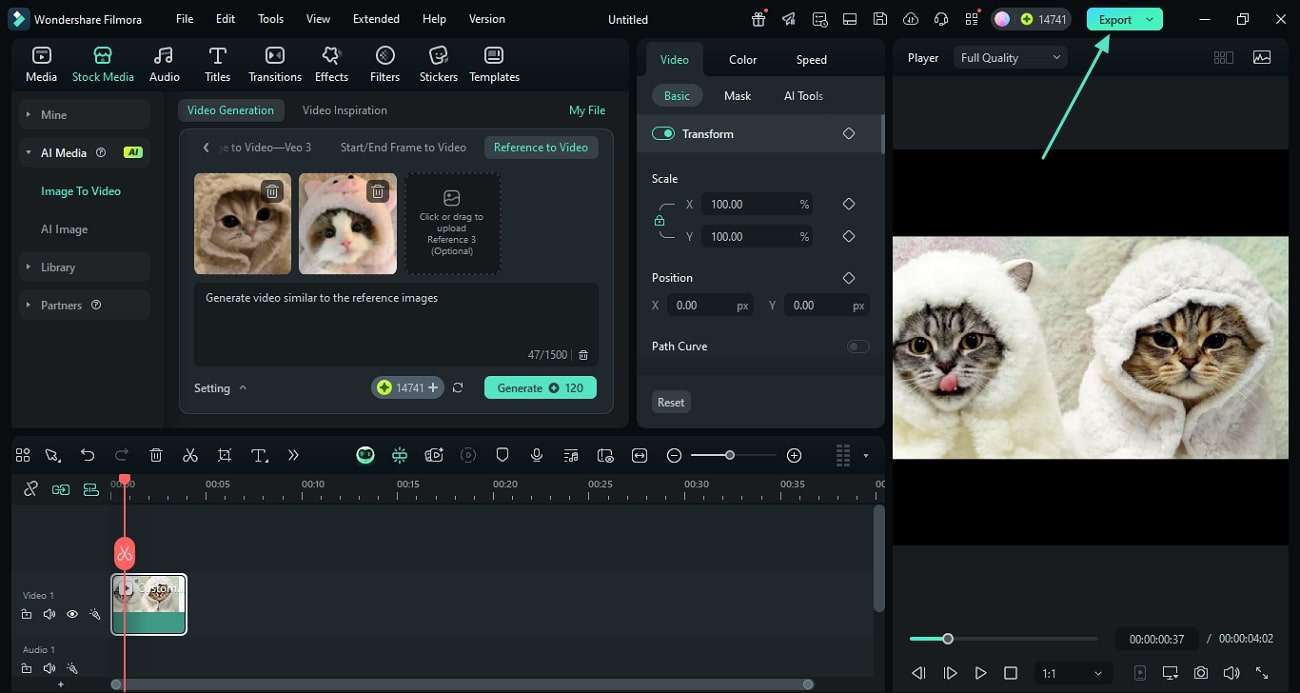
Task: Select the Crop tool in timeline toolbar
Action: (x=224, y=455)
